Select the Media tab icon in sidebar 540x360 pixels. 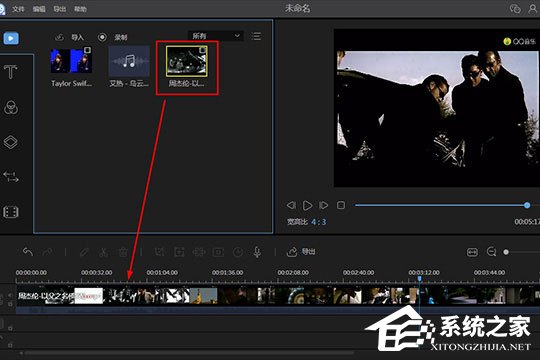click(x=11, y=38)
